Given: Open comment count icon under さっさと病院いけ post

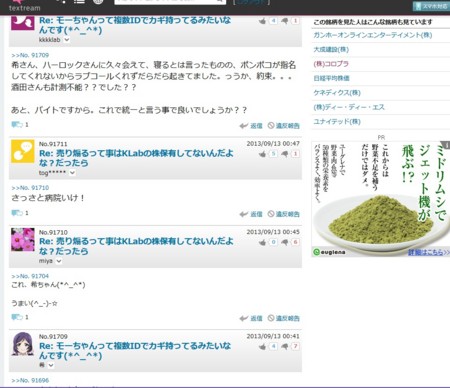Looking at the screenshot, I should [17, 213].
